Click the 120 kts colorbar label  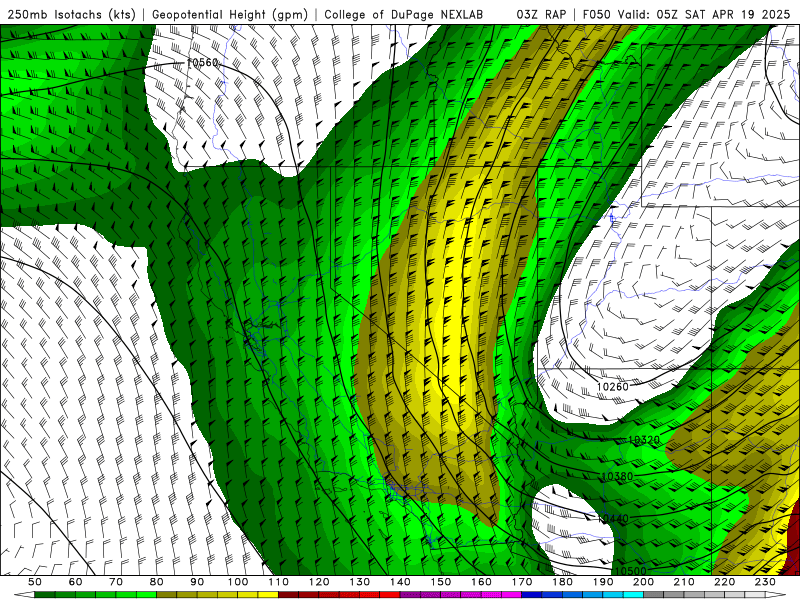click(319, 582)
